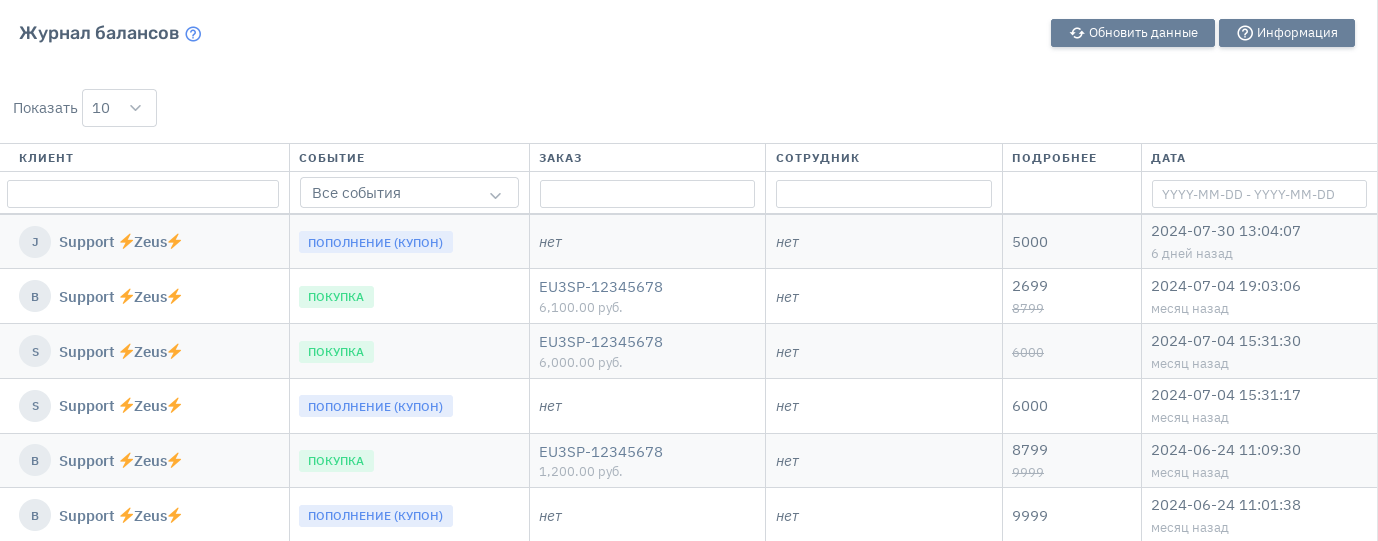Click the Заказ filter input field
1378x541 pixels.
click(647, 194)
